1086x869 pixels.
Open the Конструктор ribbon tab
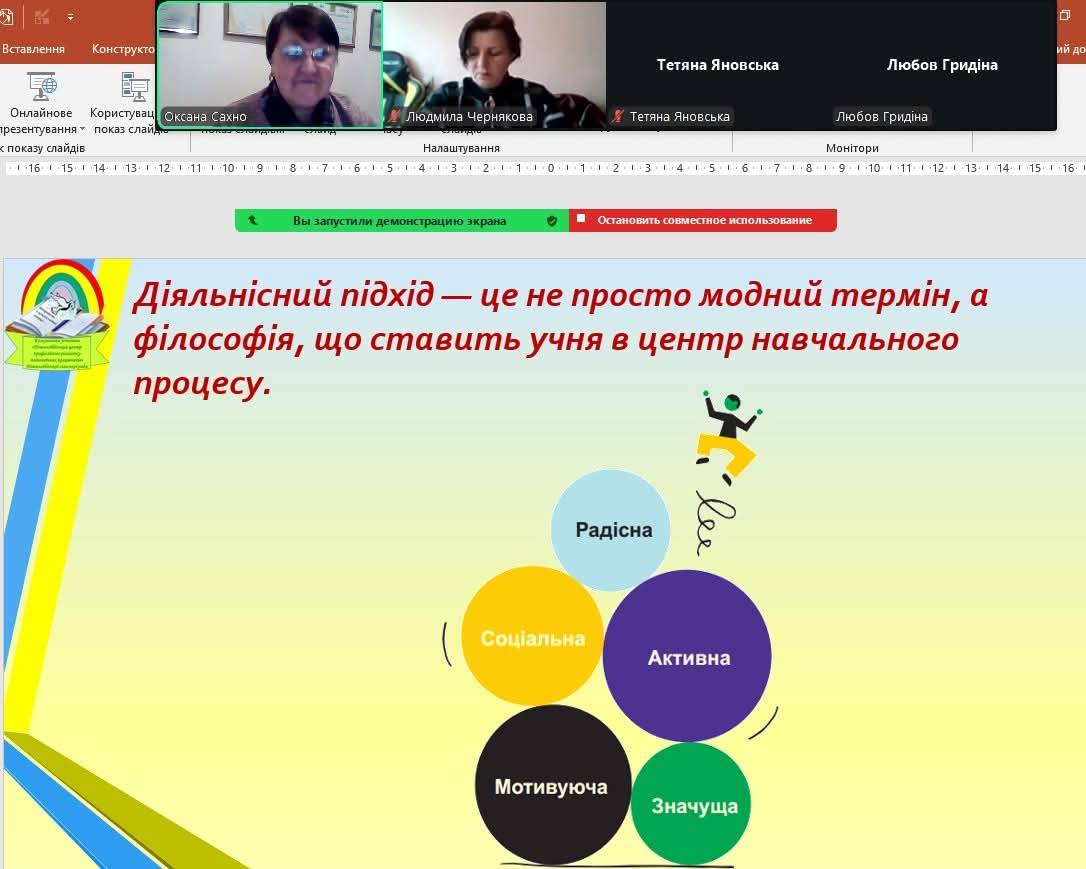pyautogui.click(x=123, y=49)
